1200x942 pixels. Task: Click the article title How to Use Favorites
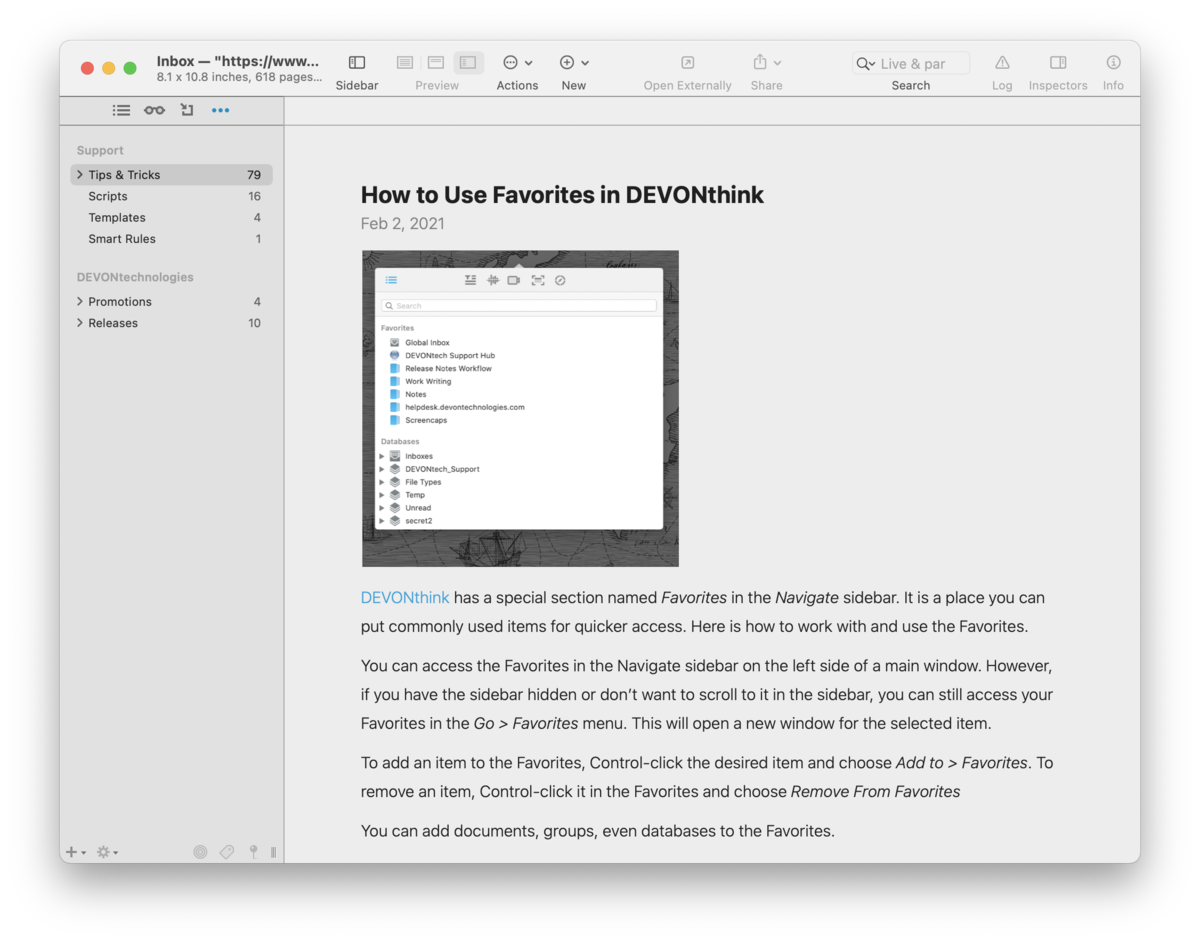tap(562, 194)
